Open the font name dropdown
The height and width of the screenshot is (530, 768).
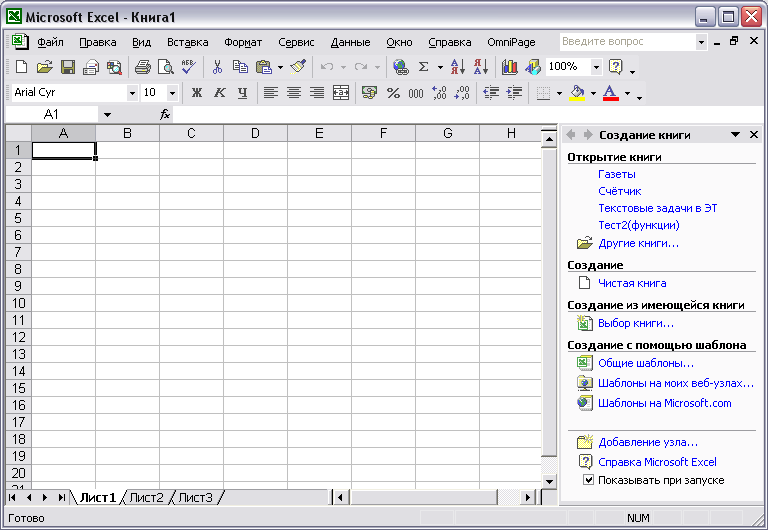click(x=132, y=93)
